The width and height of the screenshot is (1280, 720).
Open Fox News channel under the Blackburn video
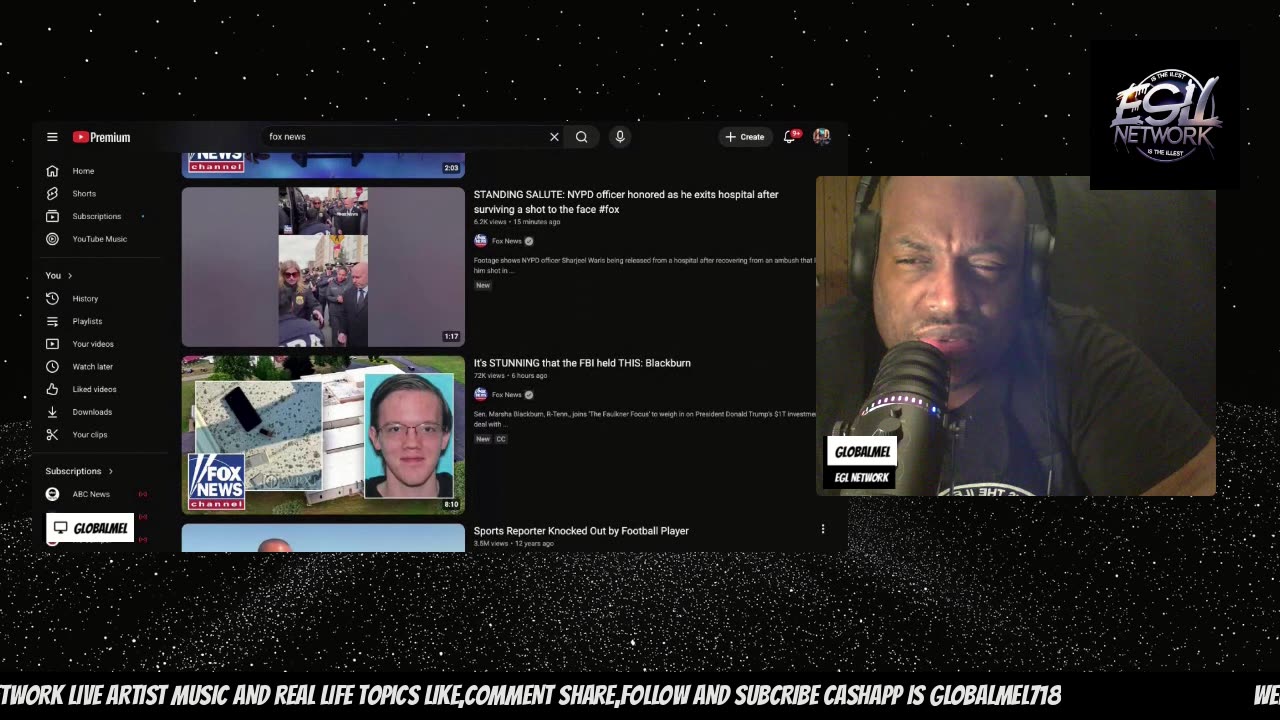click(x=506, y=395)
